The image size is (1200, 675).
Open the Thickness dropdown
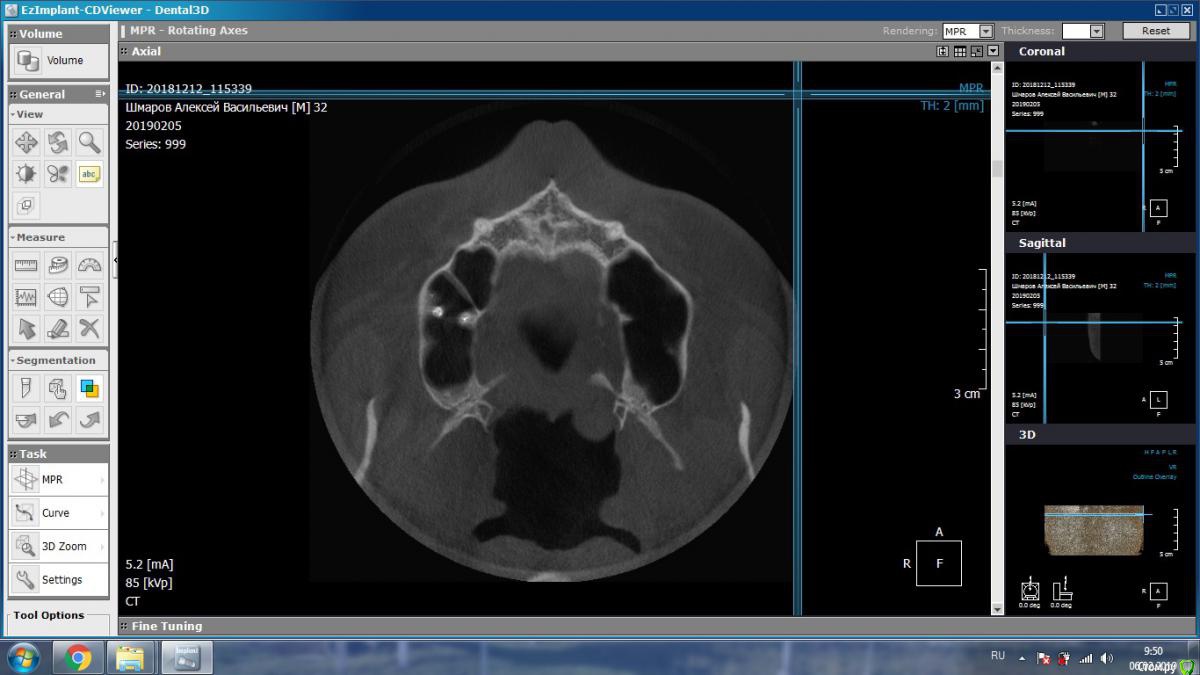point(1096,31)
